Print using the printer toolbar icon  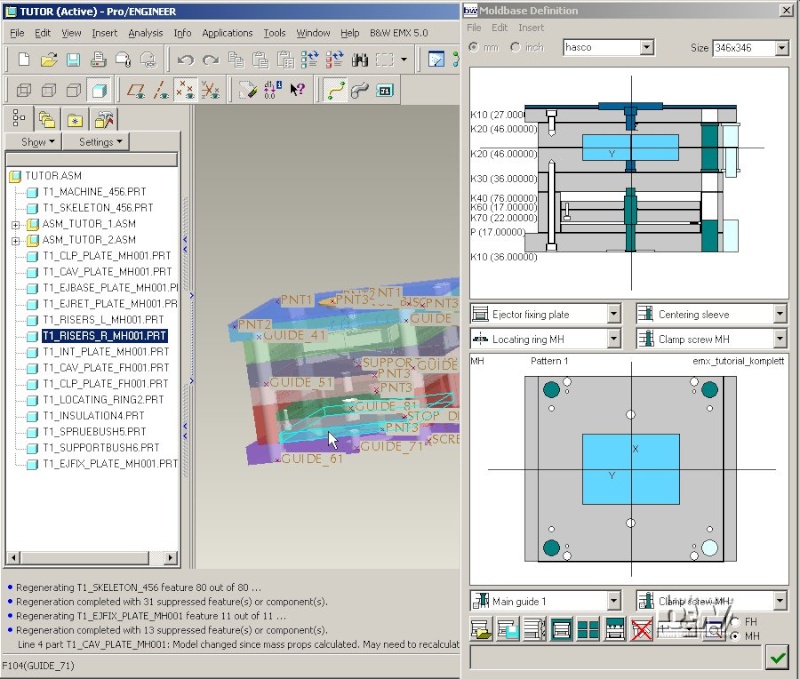pyautogui.click(x=98, y=60)
